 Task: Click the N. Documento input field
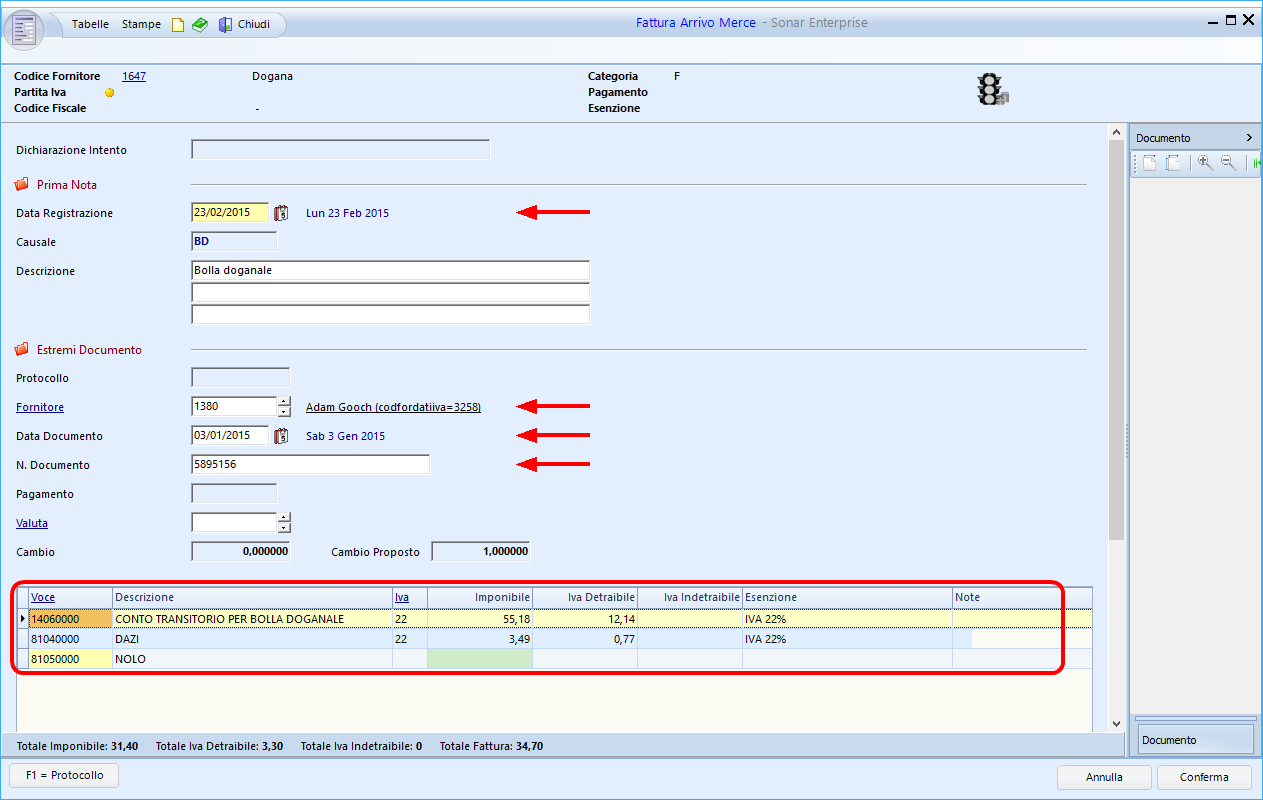coord(310,465)
